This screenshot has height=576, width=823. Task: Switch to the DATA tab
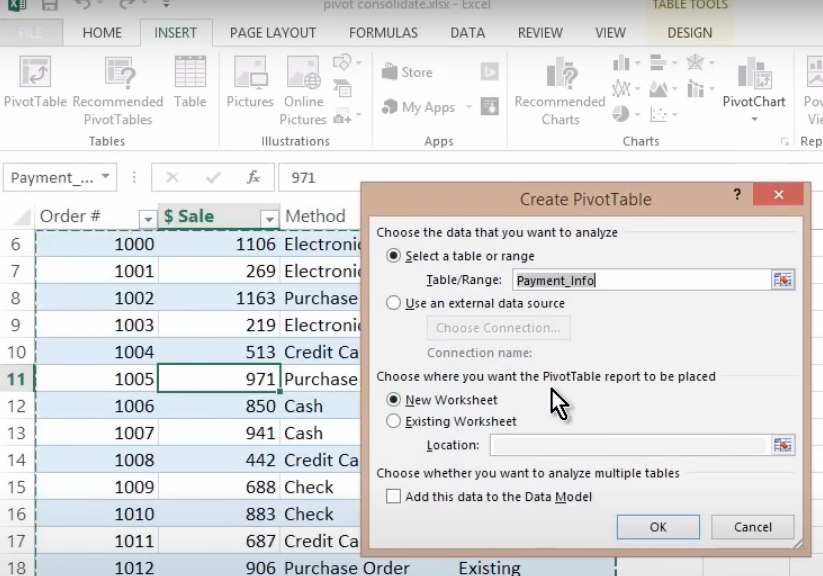[467, 33]
